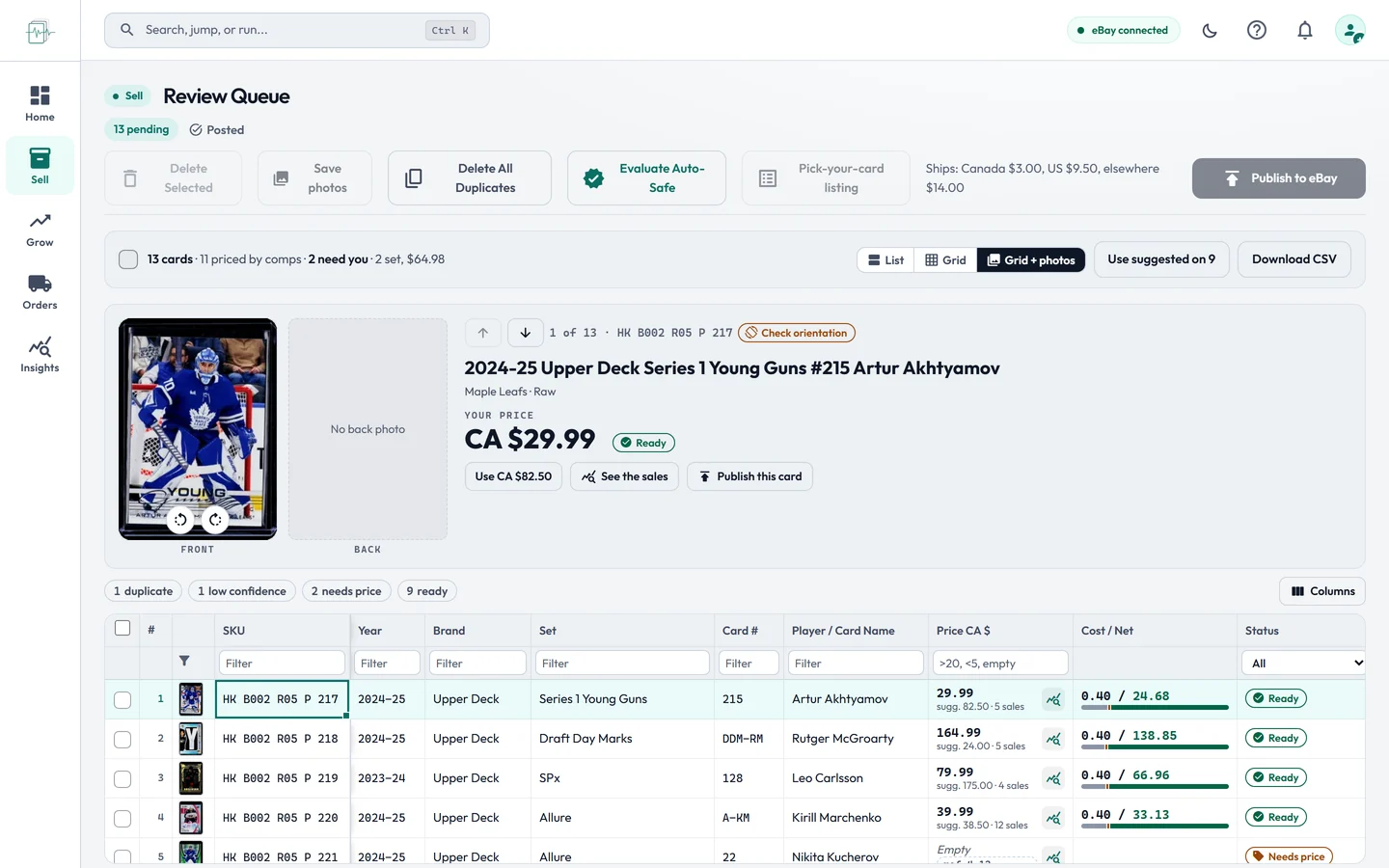Go to Home in sidebar
This screenshot has width=1389, height=868.
(40, 103)
